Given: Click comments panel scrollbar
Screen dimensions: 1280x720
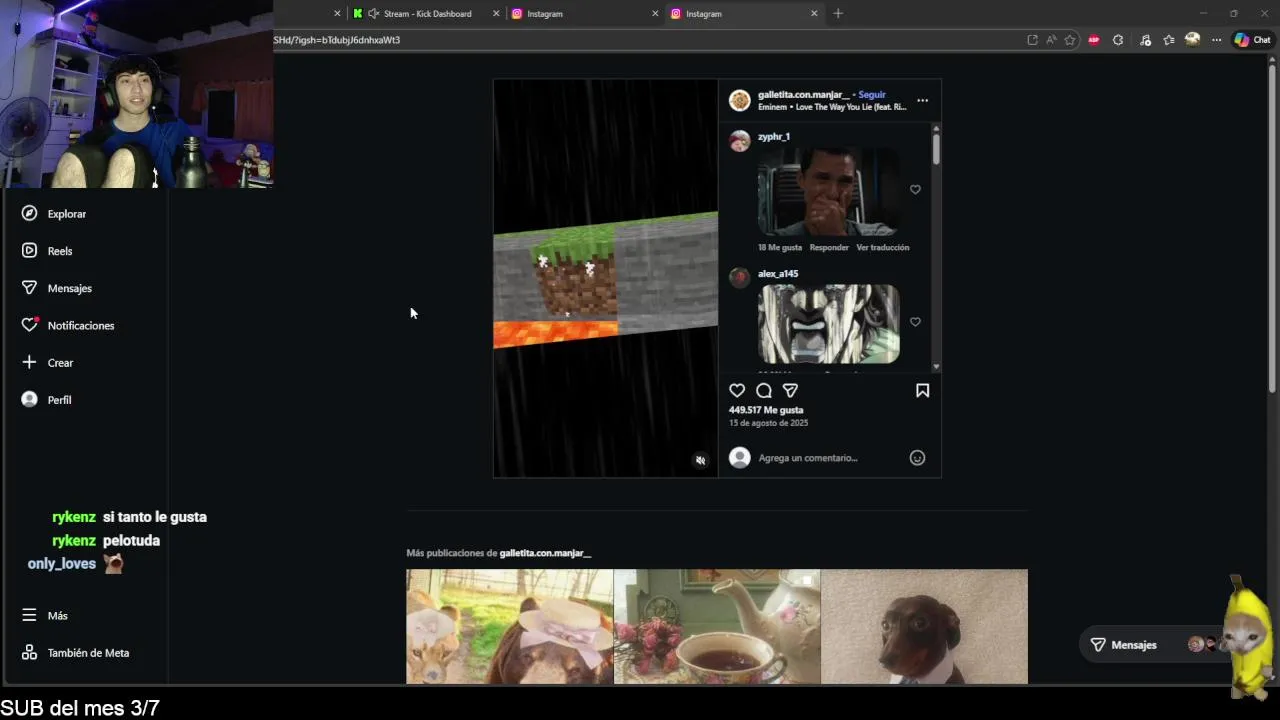Looking at the screenshot, I should pyautogui.click(x=936, y=148).
